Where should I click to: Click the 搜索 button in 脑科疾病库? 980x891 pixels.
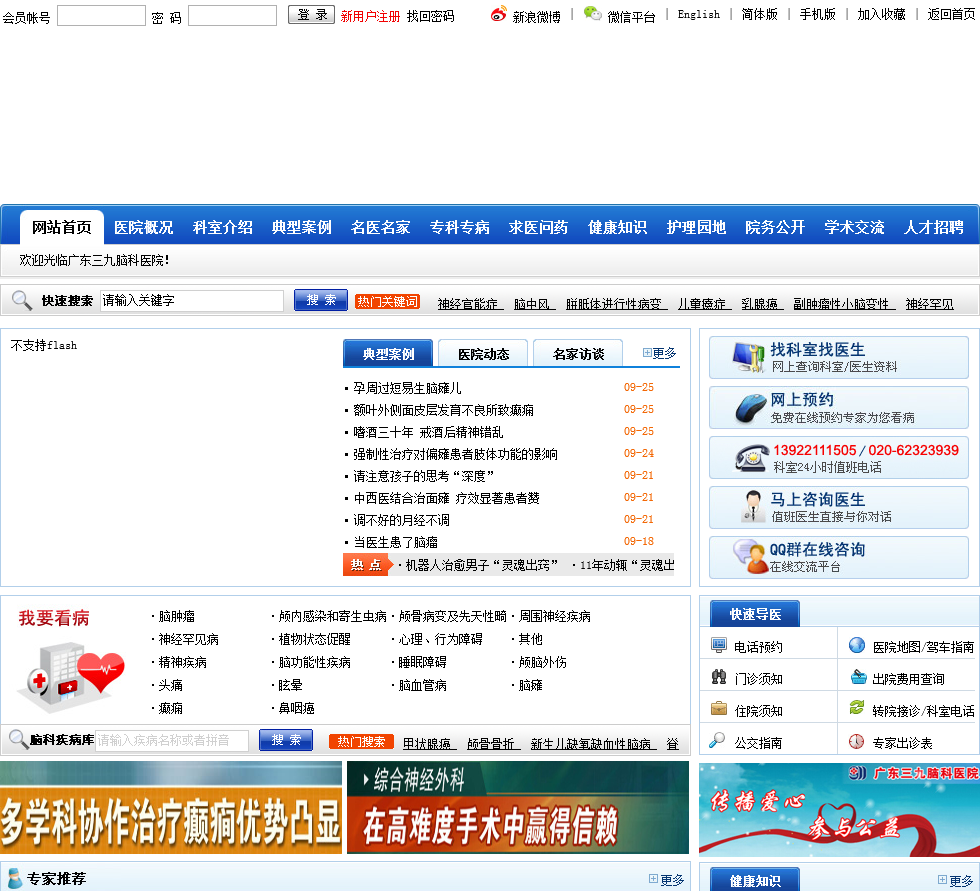click(x=286, y=740)
